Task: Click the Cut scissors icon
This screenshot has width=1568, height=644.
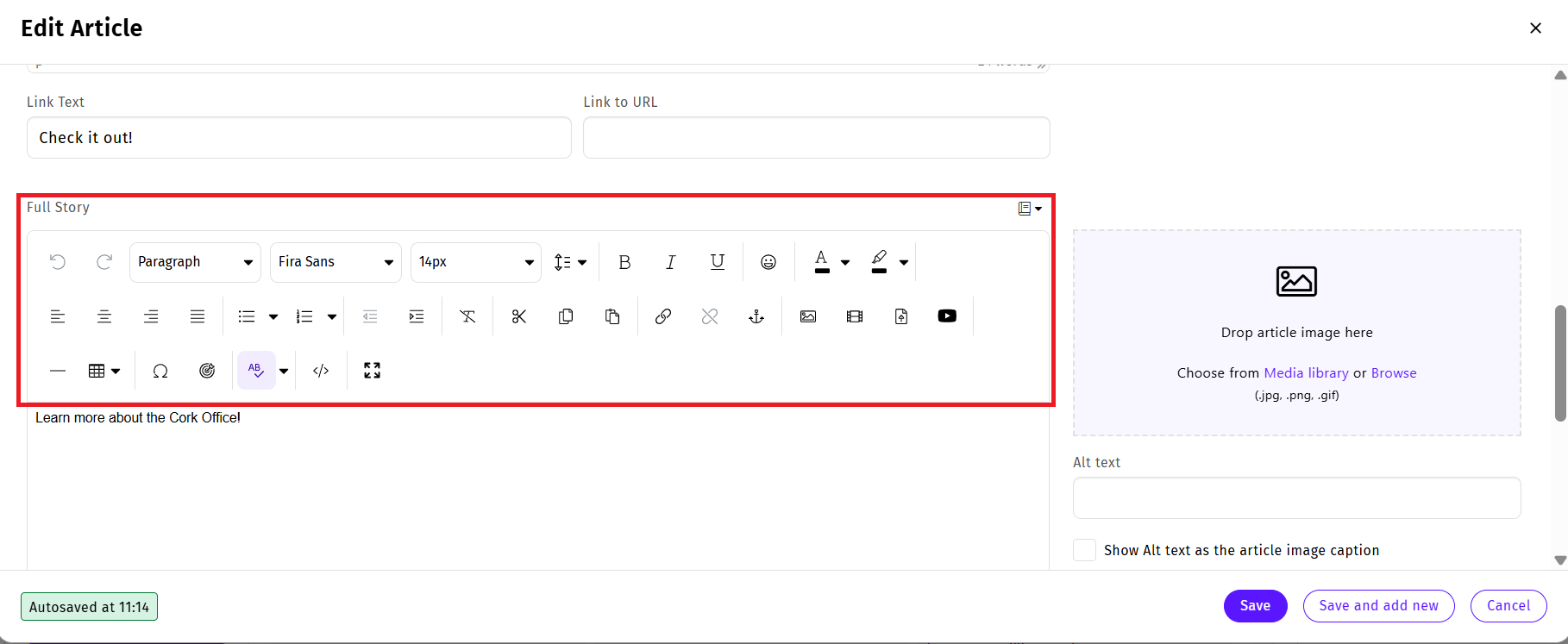Action: (518, 316)
